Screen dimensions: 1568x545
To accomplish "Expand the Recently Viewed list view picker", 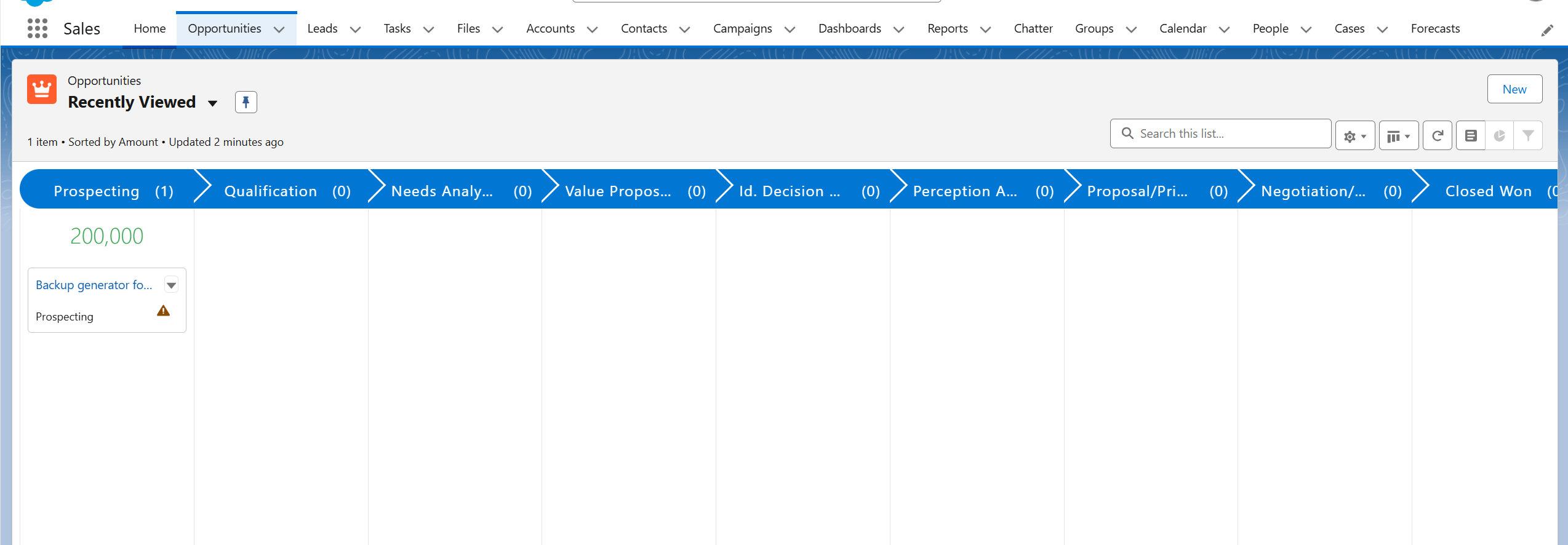I will tap(212, 103).
